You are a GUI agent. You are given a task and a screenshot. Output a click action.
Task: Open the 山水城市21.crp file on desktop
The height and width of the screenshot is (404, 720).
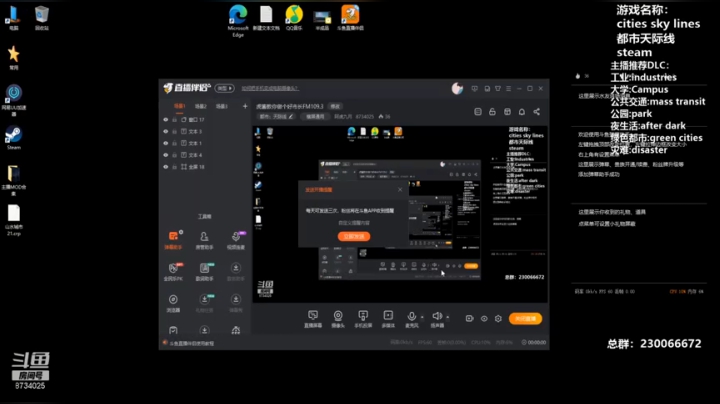click(x=13, y=220)
